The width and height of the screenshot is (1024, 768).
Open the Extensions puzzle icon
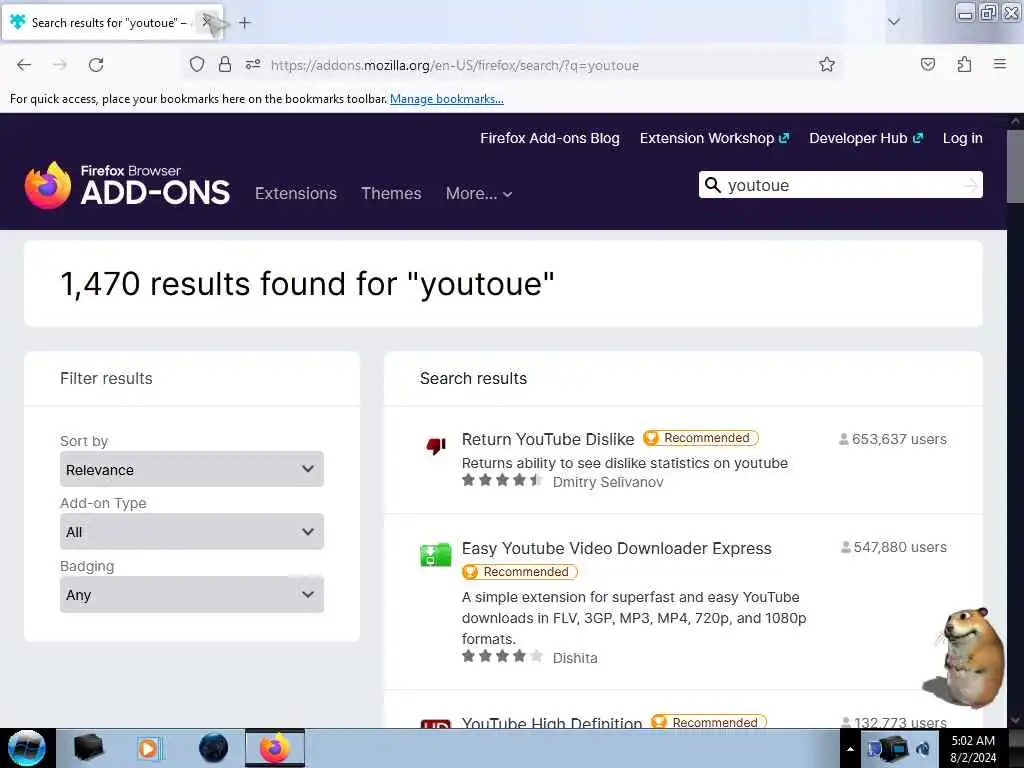pos(964,64)
